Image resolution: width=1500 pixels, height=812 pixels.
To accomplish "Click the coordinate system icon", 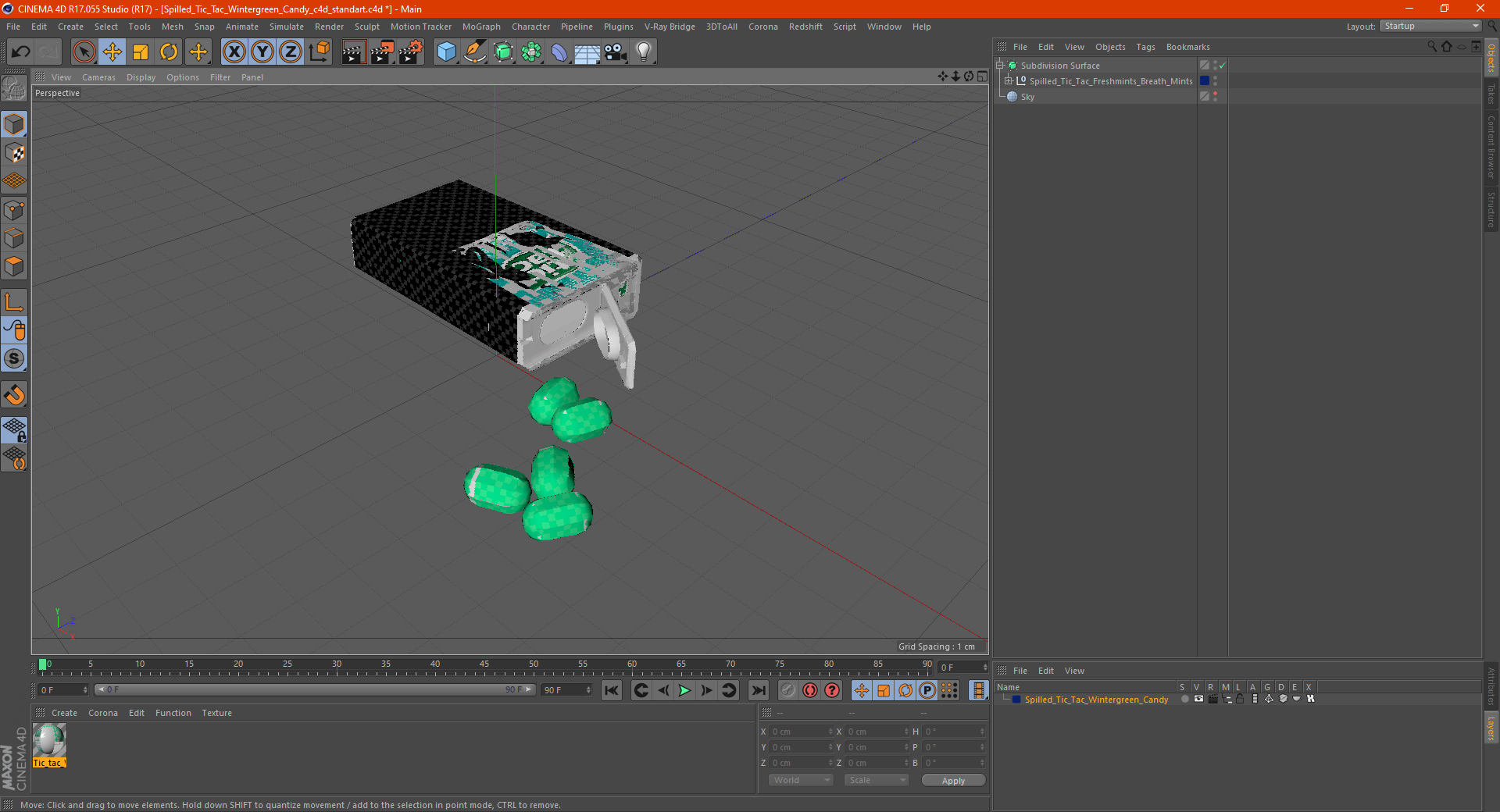I will (319, 52).
